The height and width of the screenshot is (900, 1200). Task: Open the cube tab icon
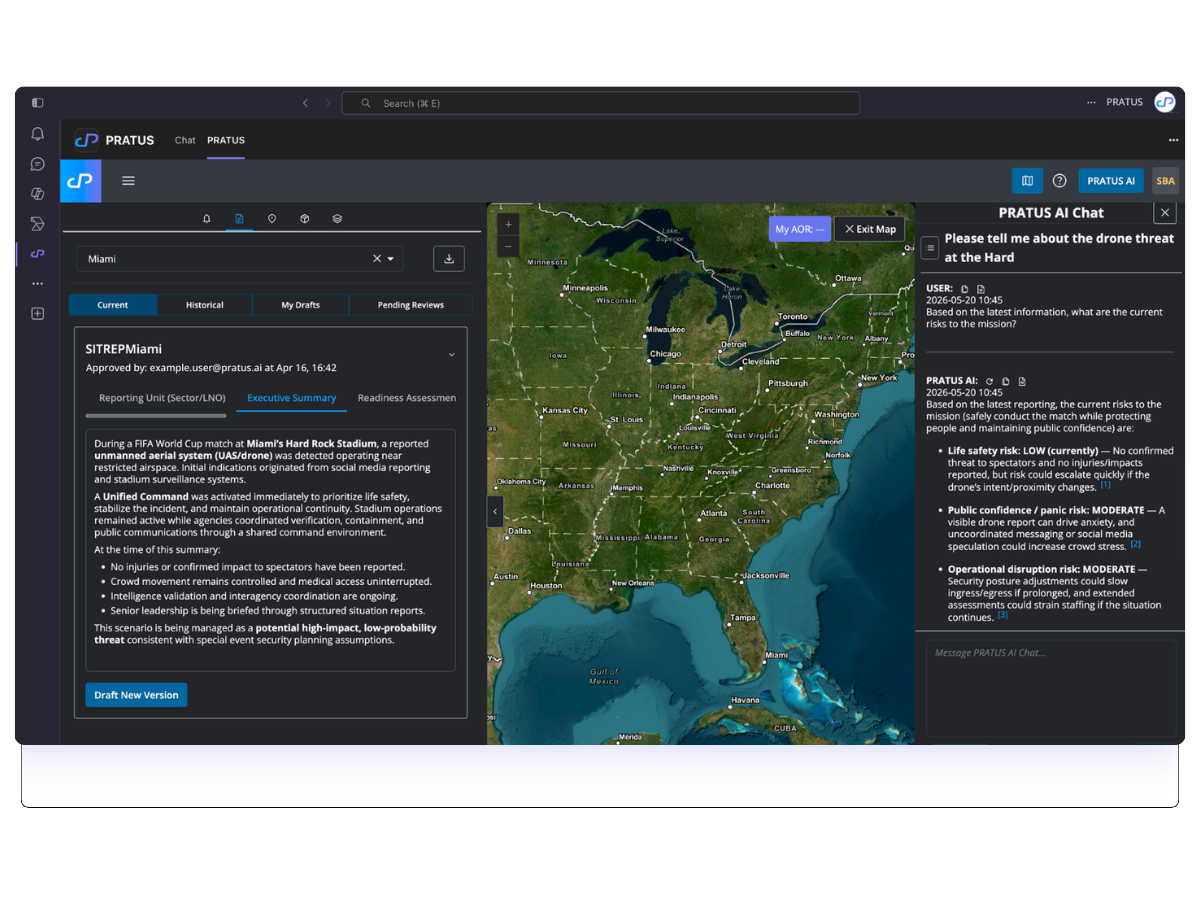pos(305,218)
